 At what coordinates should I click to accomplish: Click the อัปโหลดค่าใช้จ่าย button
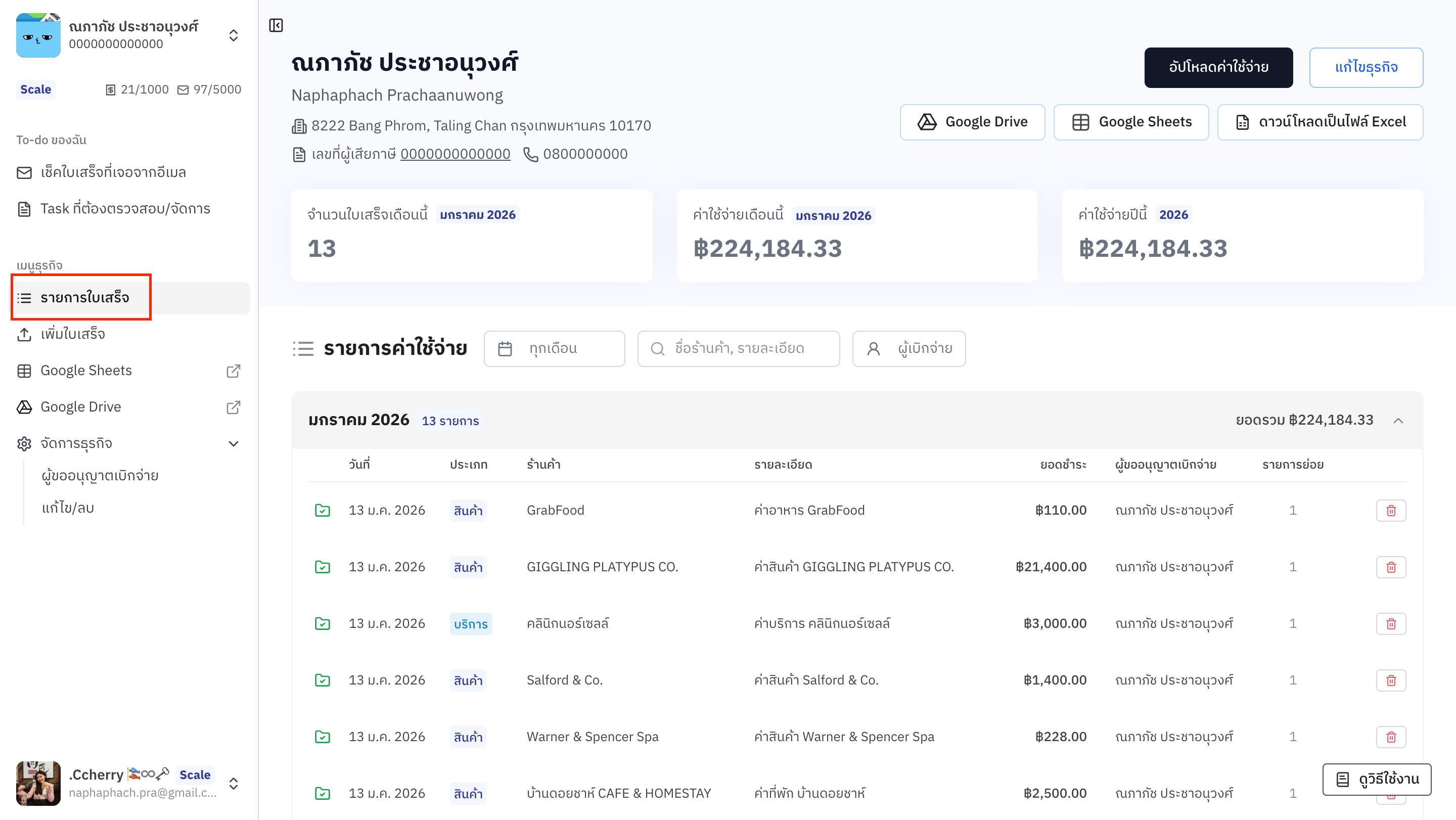click(x=1218, y=67)
